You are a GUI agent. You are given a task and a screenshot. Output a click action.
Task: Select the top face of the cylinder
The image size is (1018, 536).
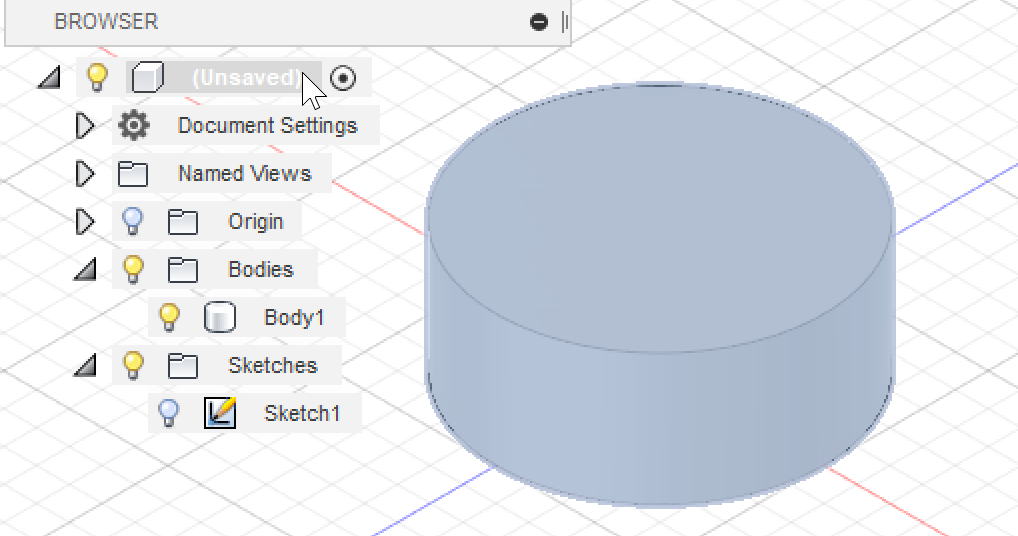(x=660, y=217)
